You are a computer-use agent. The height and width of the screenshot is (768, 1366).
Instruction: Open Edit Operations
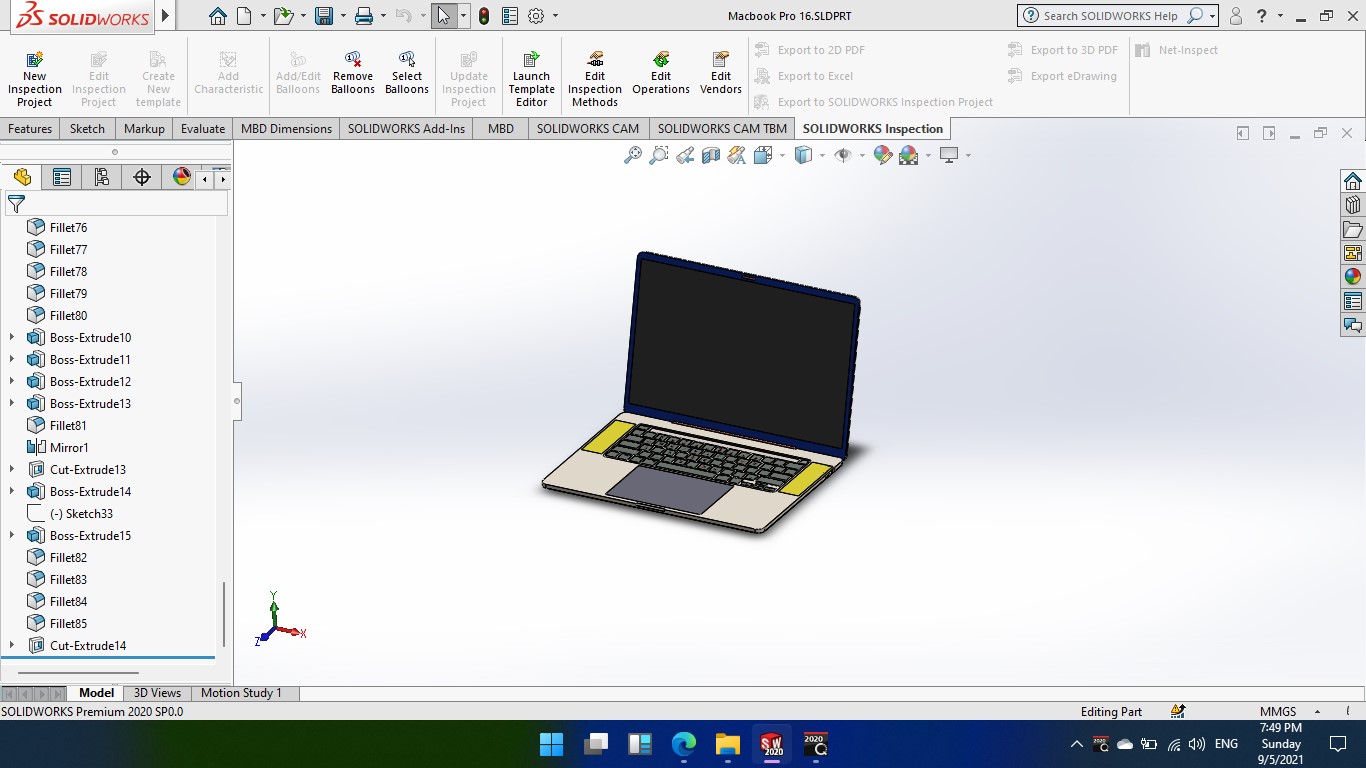[x=661, y=73]
